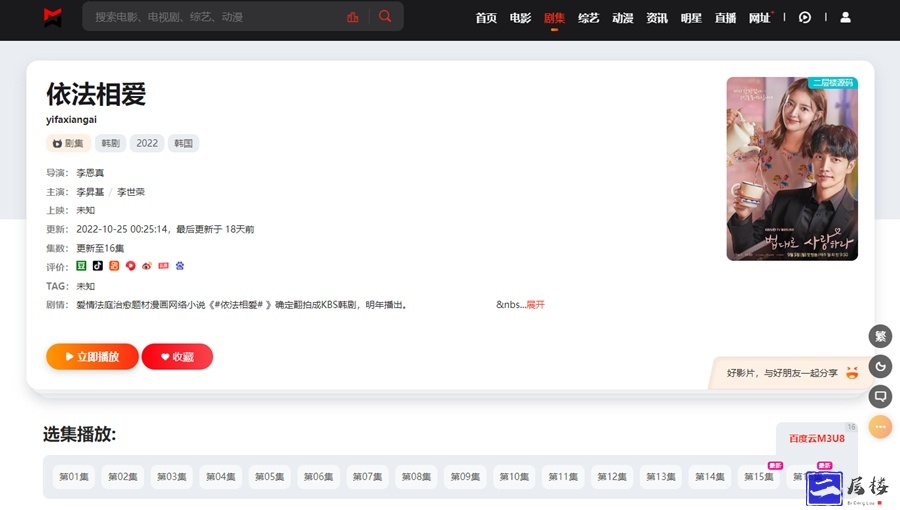Image resolution: width=900 pixels, height=510 pixels.
Task: Click the site logo in header
Action: click(53, 17)
